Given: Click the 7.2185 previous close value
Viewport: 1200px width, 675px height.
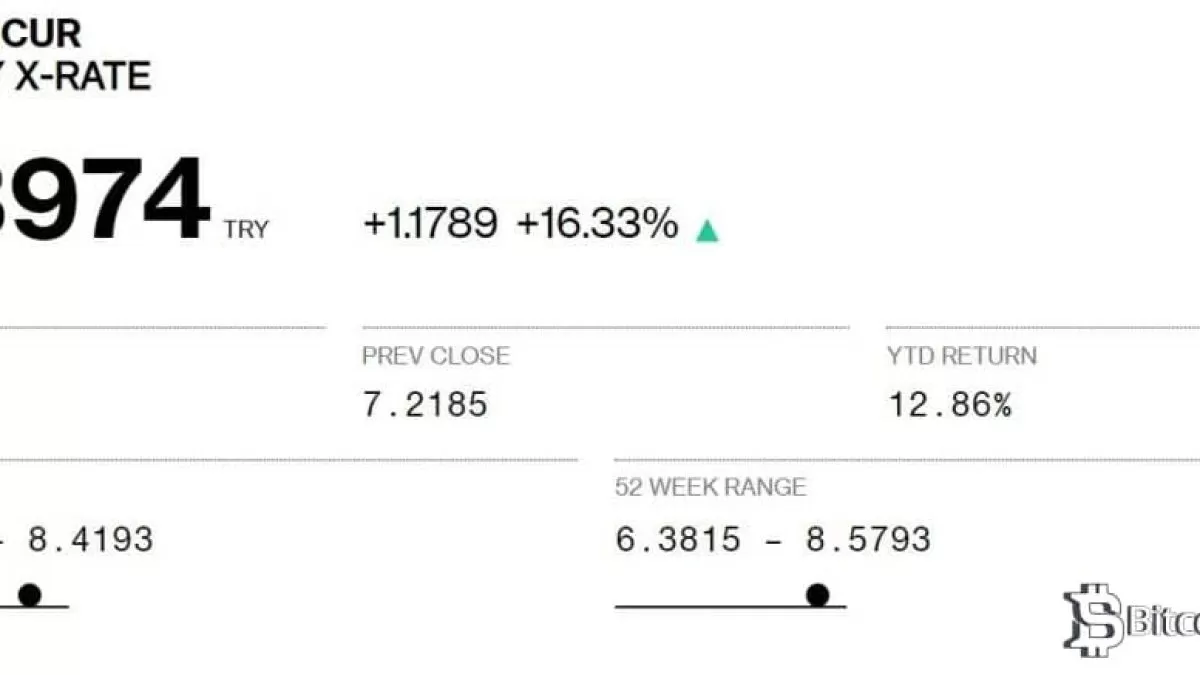Looking at the screenshot, I should pyautogui.click(x=425, y=405).
